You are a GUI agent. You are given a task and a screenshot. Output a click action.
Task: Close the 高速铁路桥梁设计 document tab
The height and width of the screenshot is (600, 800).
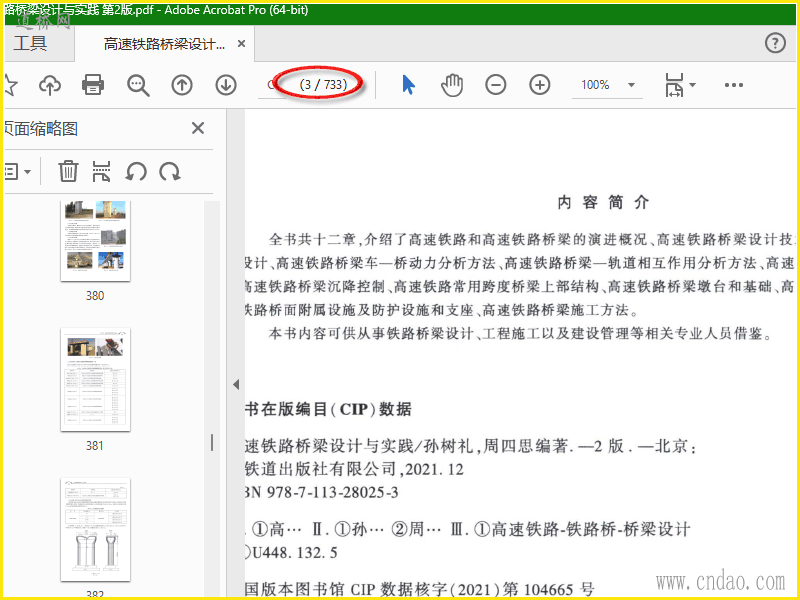pos(241,44)
